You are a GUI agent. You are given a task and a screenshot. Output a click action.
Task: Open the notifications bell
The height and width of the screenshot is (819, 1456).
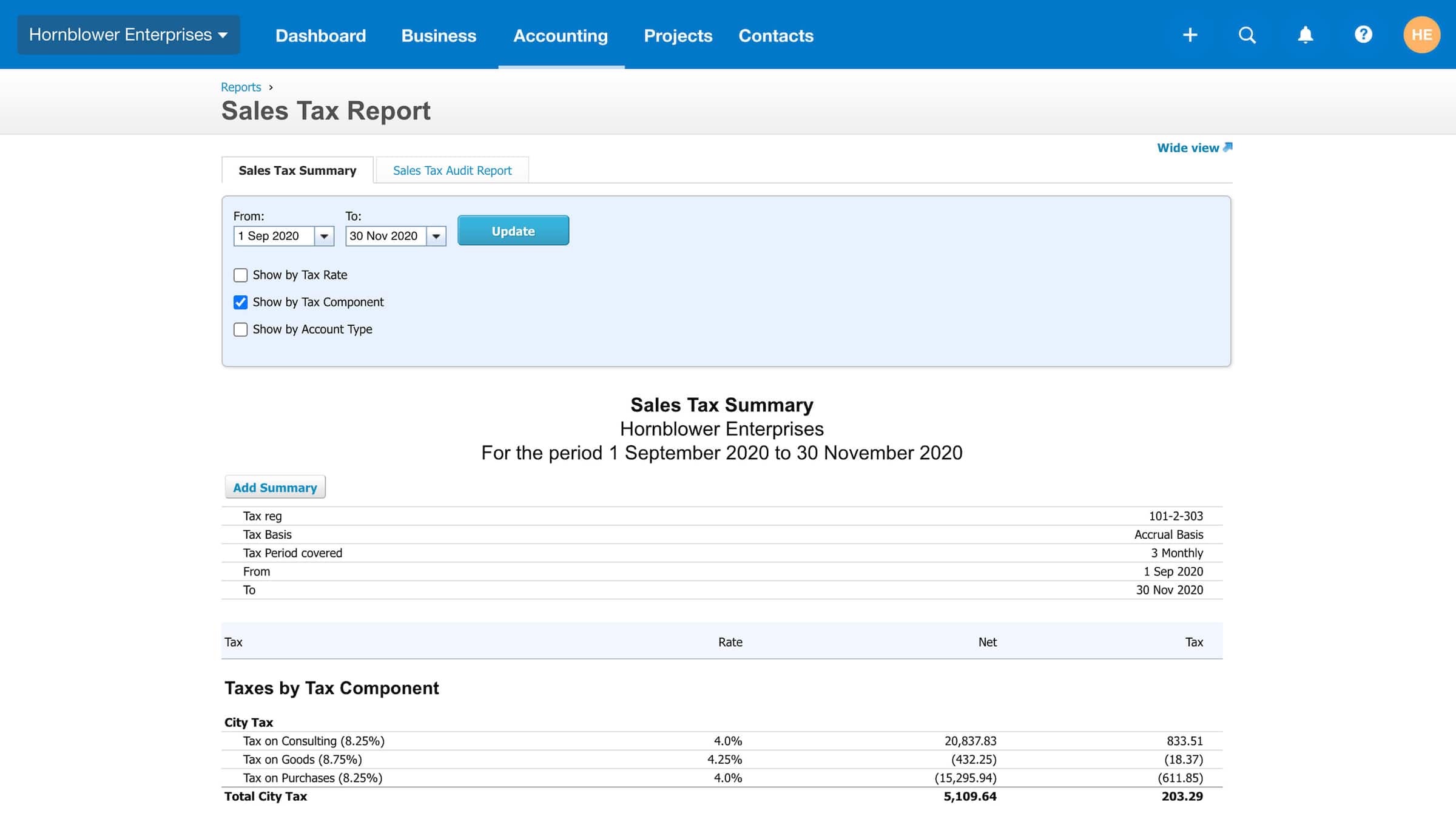point(1305,35)
